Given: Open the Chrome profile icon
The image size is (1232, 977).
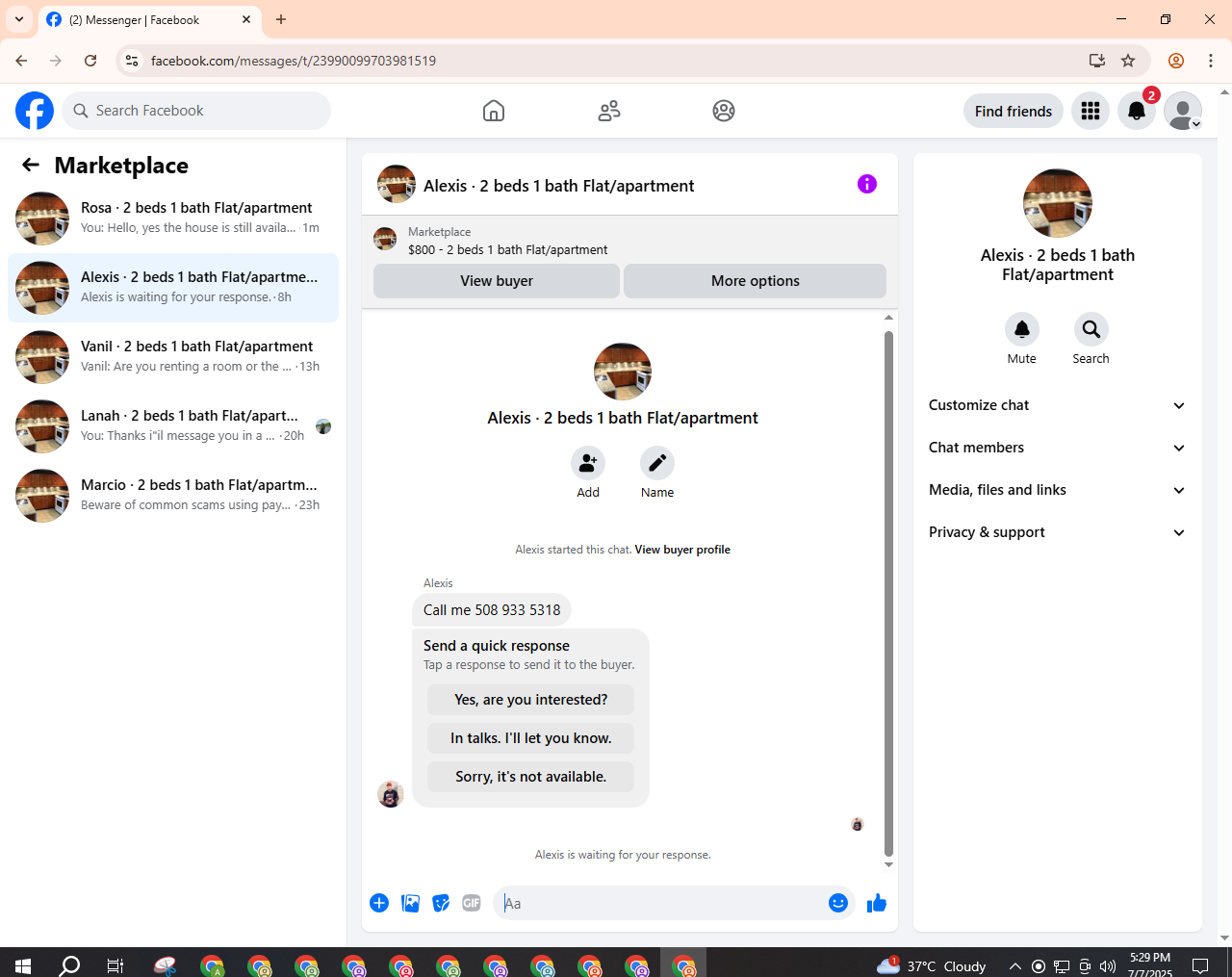Looking at the screenshot, I should click(x=1176, y=61).
